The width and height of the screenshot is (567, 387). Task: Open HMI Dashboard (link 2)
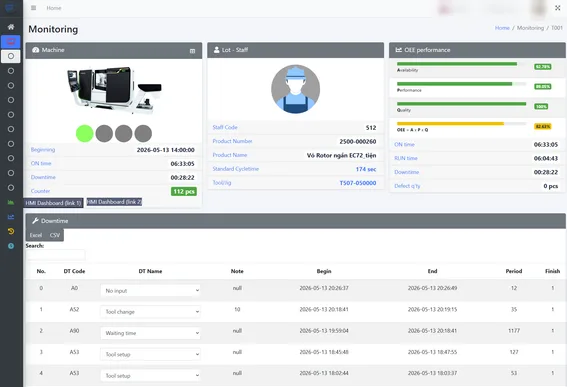[114, 202]
